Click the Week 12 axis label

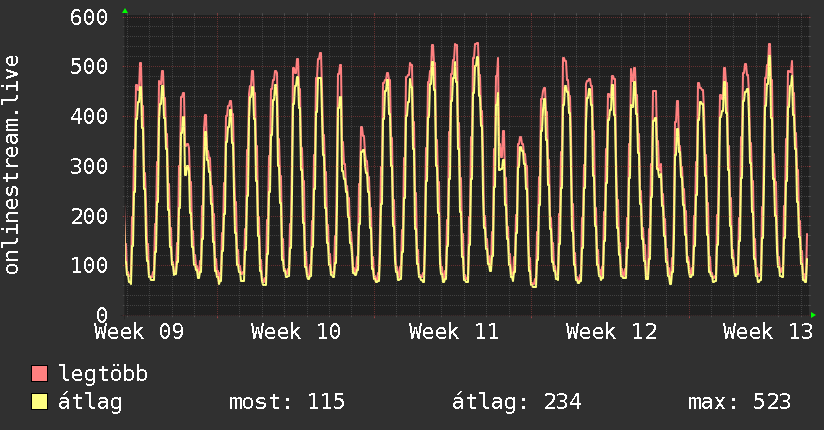click(611, 332)
